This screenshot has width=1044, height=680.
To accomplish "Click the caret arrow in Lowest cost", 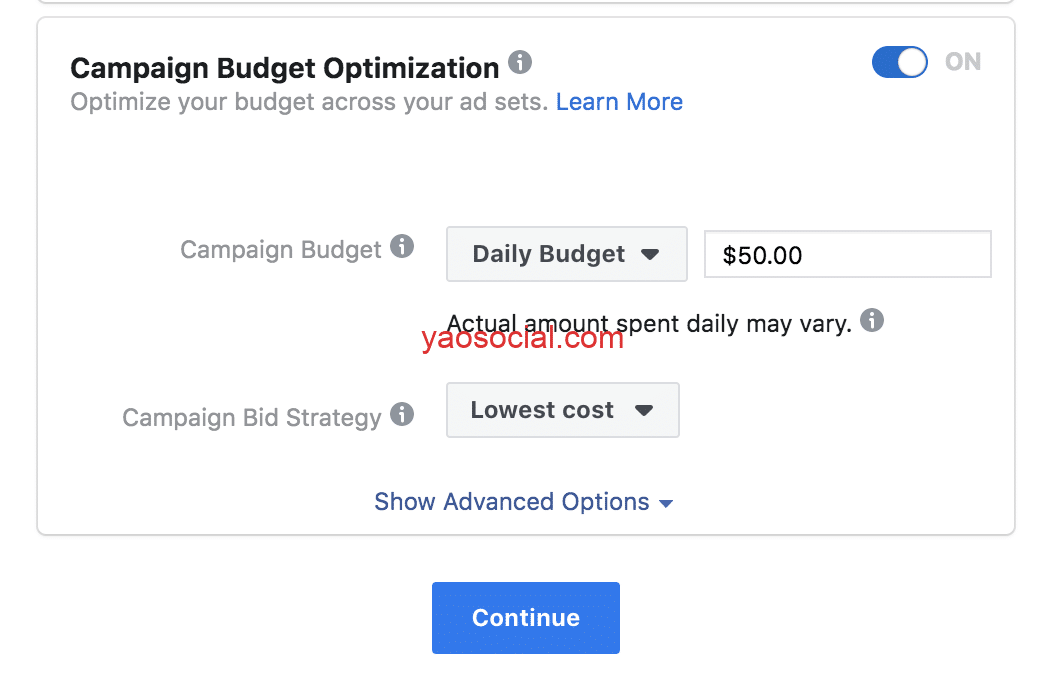I will point(644,410).
